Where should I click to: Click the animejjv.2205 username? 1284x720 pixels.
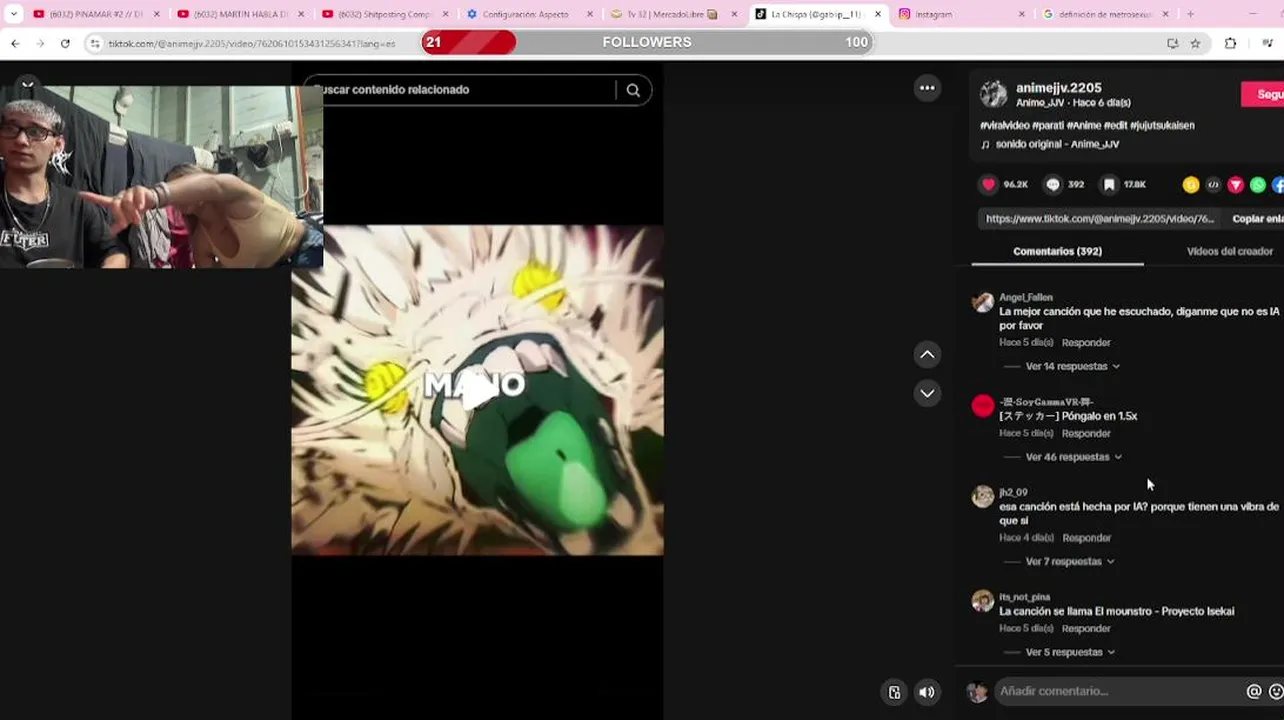coord(1058,88)
